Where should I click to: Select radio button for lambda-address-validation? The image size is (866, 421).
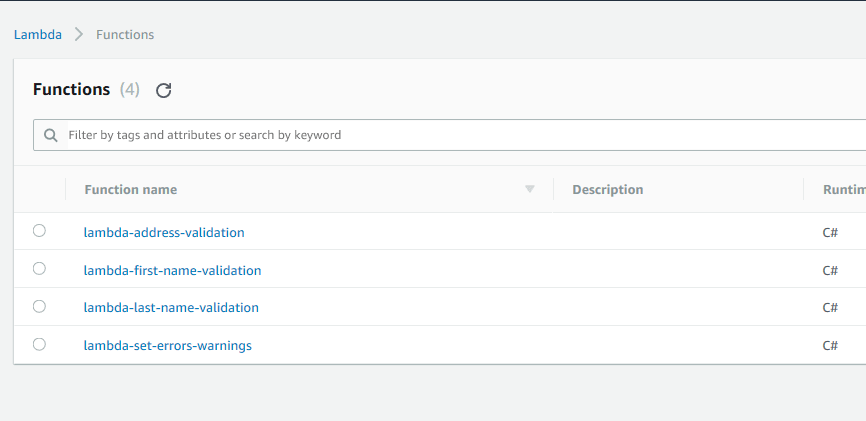(39, 230)
